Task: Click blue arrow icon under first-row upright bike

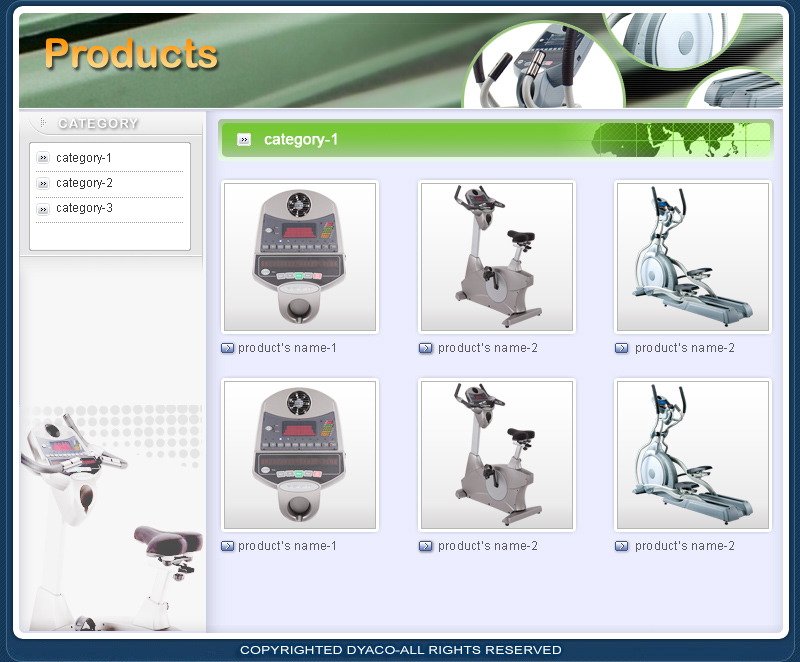Action: tap(425, 348)
